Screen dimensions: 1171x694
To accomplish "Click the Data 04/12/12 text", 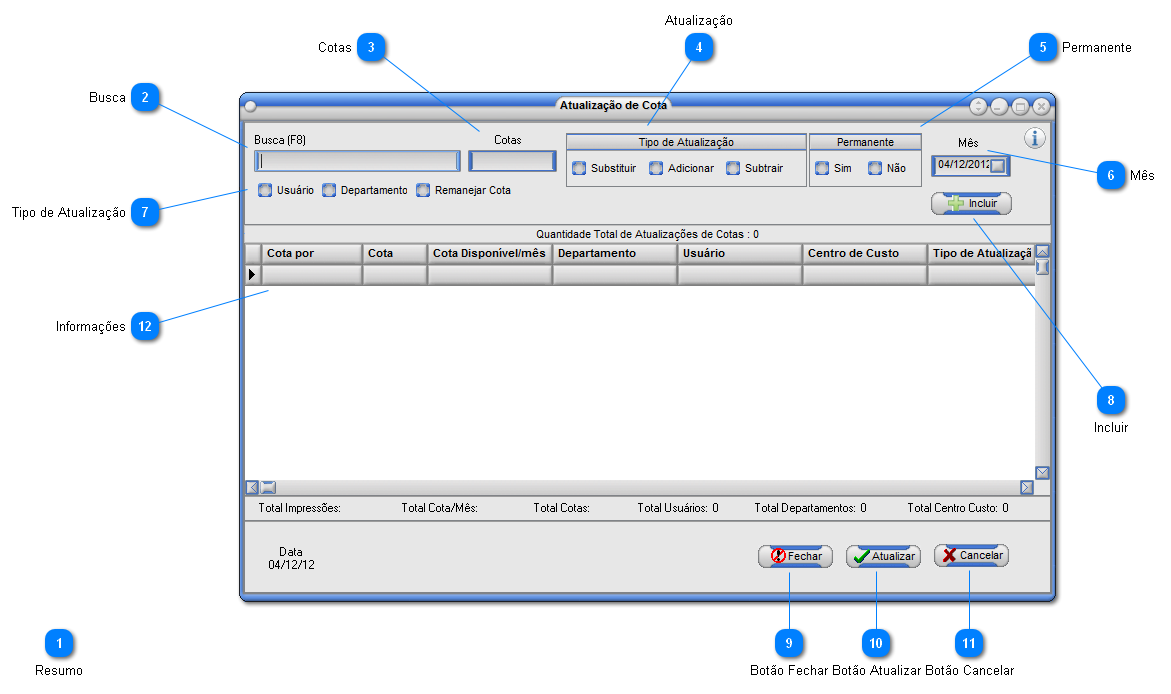I will point(291,558).
